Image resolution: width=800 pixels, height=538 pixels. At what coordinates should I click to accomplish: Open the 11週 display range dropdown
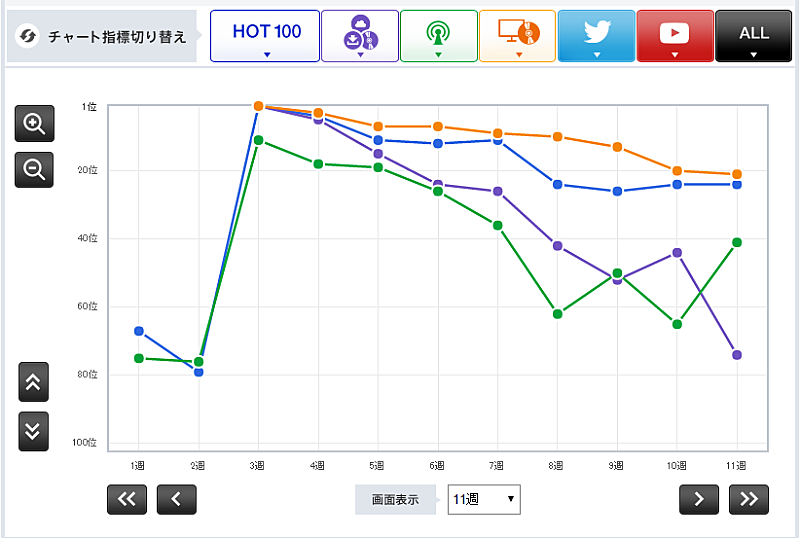click(484, 499)
